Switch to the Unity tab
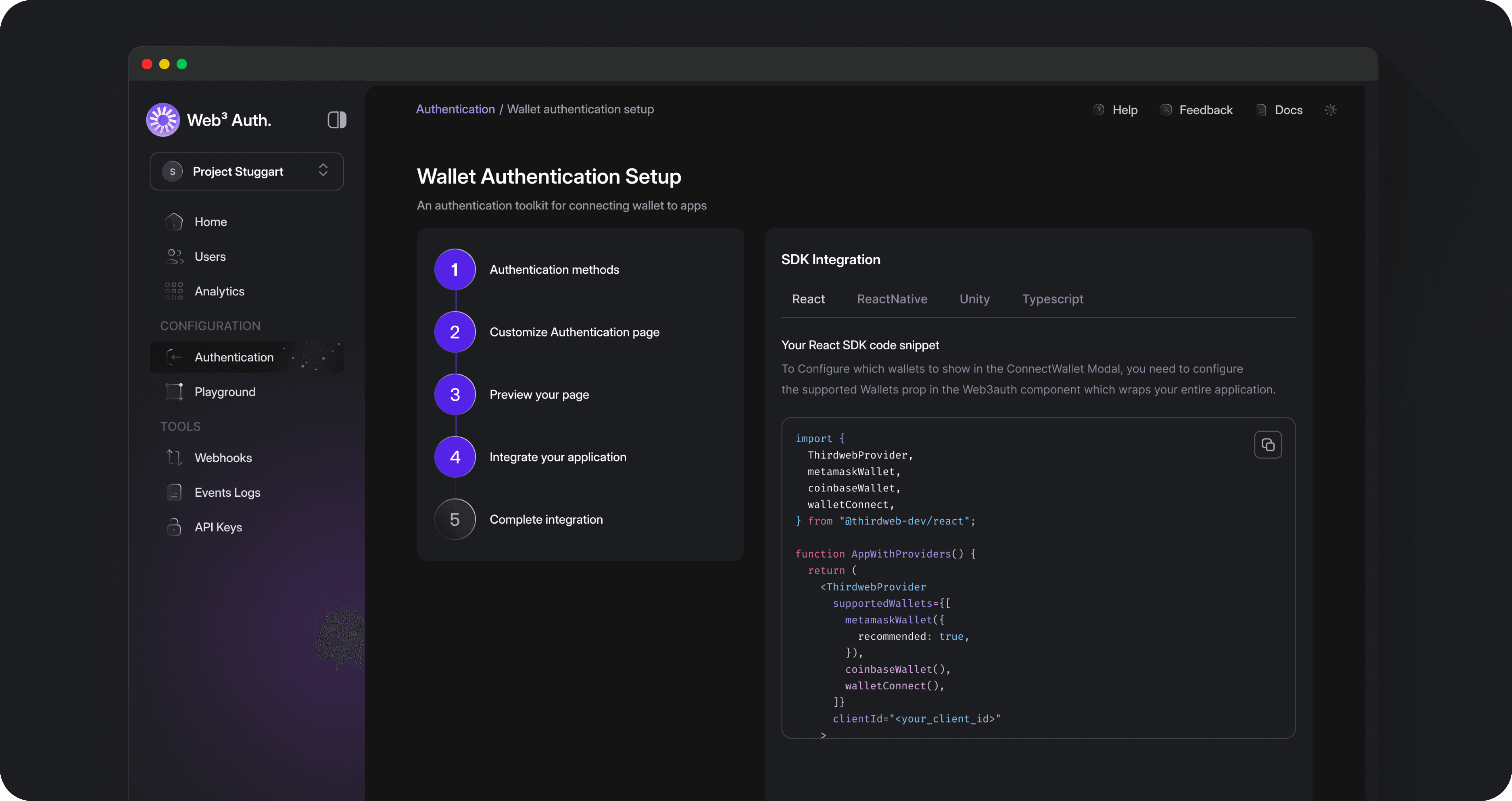 (x=974, y=299)
